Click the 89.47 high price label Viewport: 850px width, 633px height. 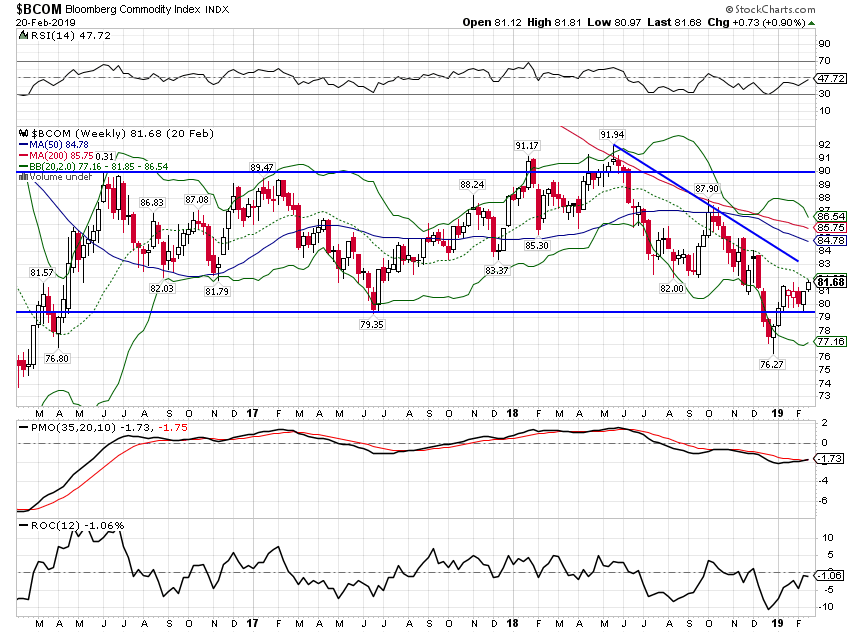[x=262, y=167]
